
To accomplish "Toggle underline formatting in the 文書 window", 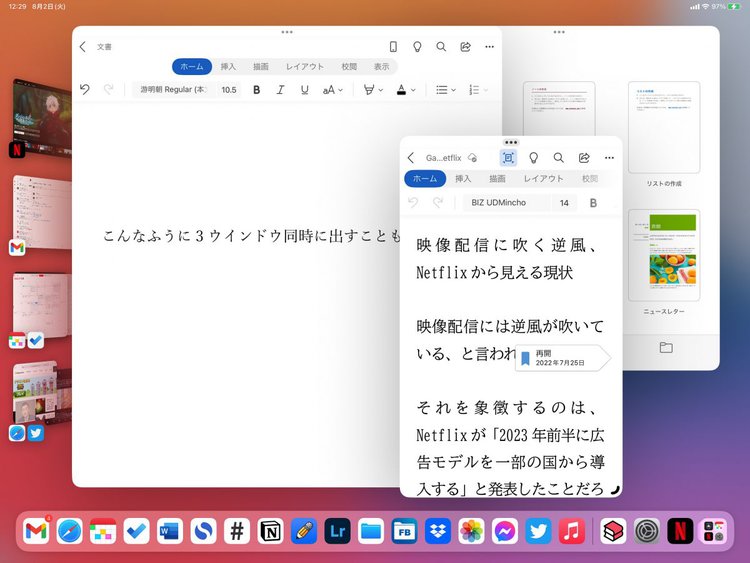I will coord(304,90).
